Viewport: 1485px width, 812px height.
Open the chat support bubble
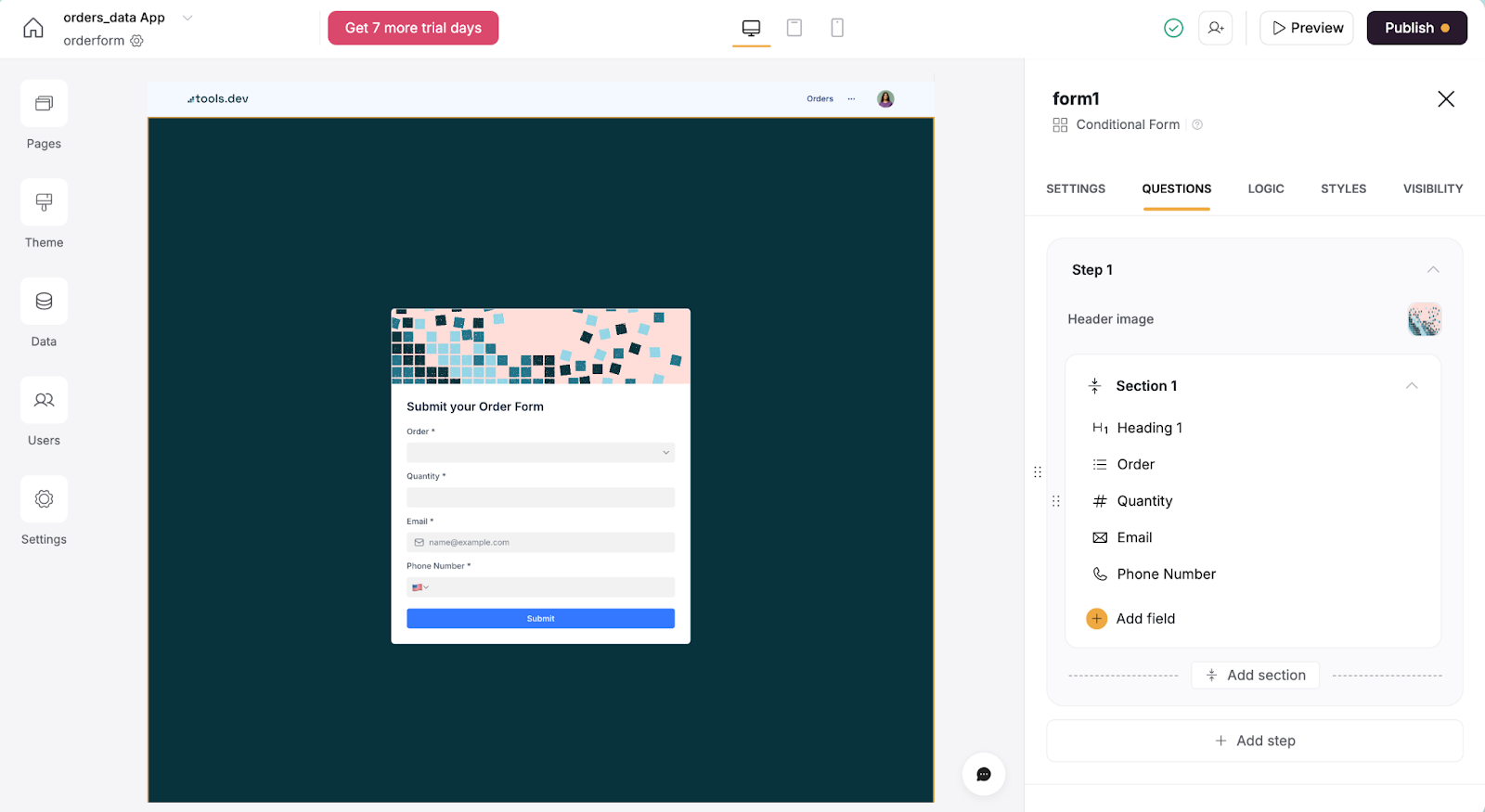point(984,774)
